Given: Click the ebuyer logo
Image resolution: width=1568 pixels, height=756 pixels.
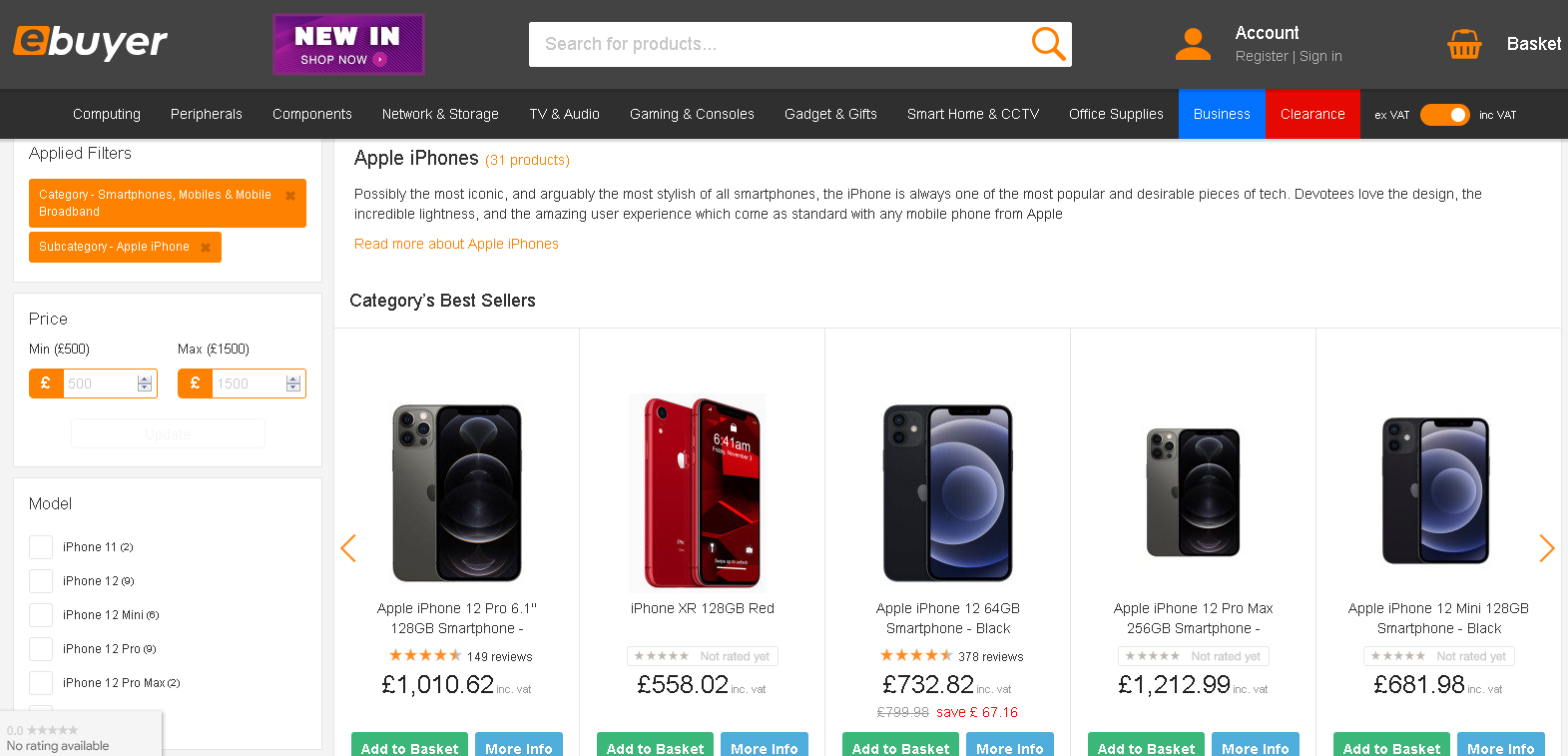Looking at the screenshot, I should pos(90,42).
